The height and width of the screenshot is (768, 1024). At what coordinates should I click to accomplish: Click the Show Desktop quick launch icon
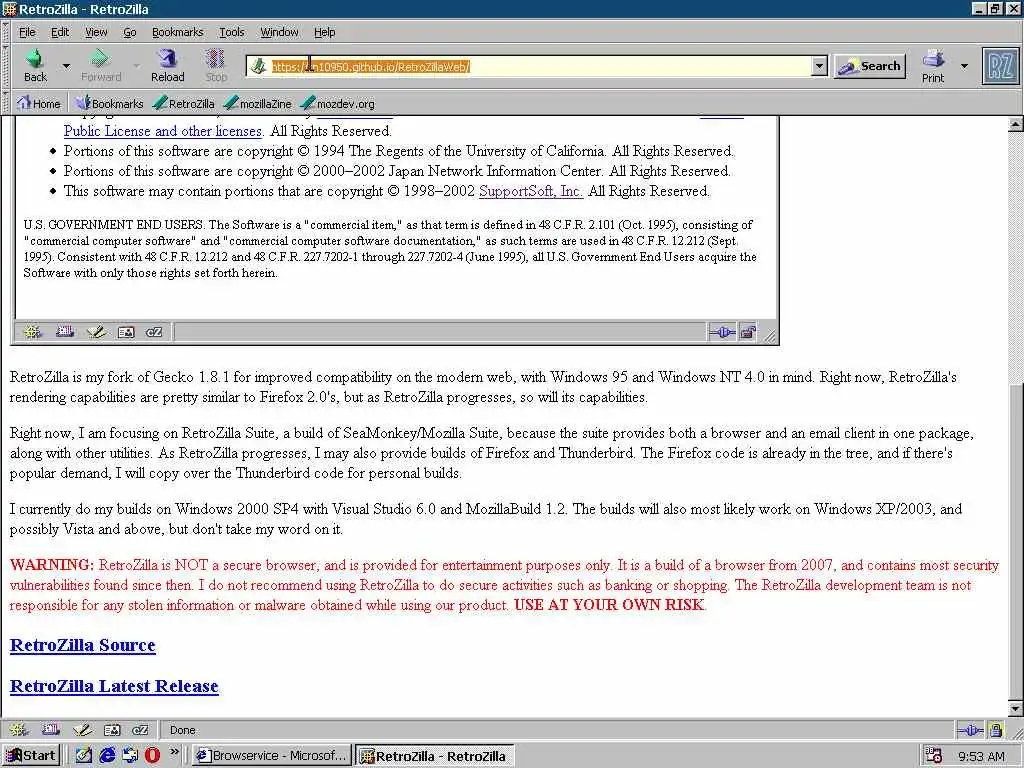tap(84, 756)
